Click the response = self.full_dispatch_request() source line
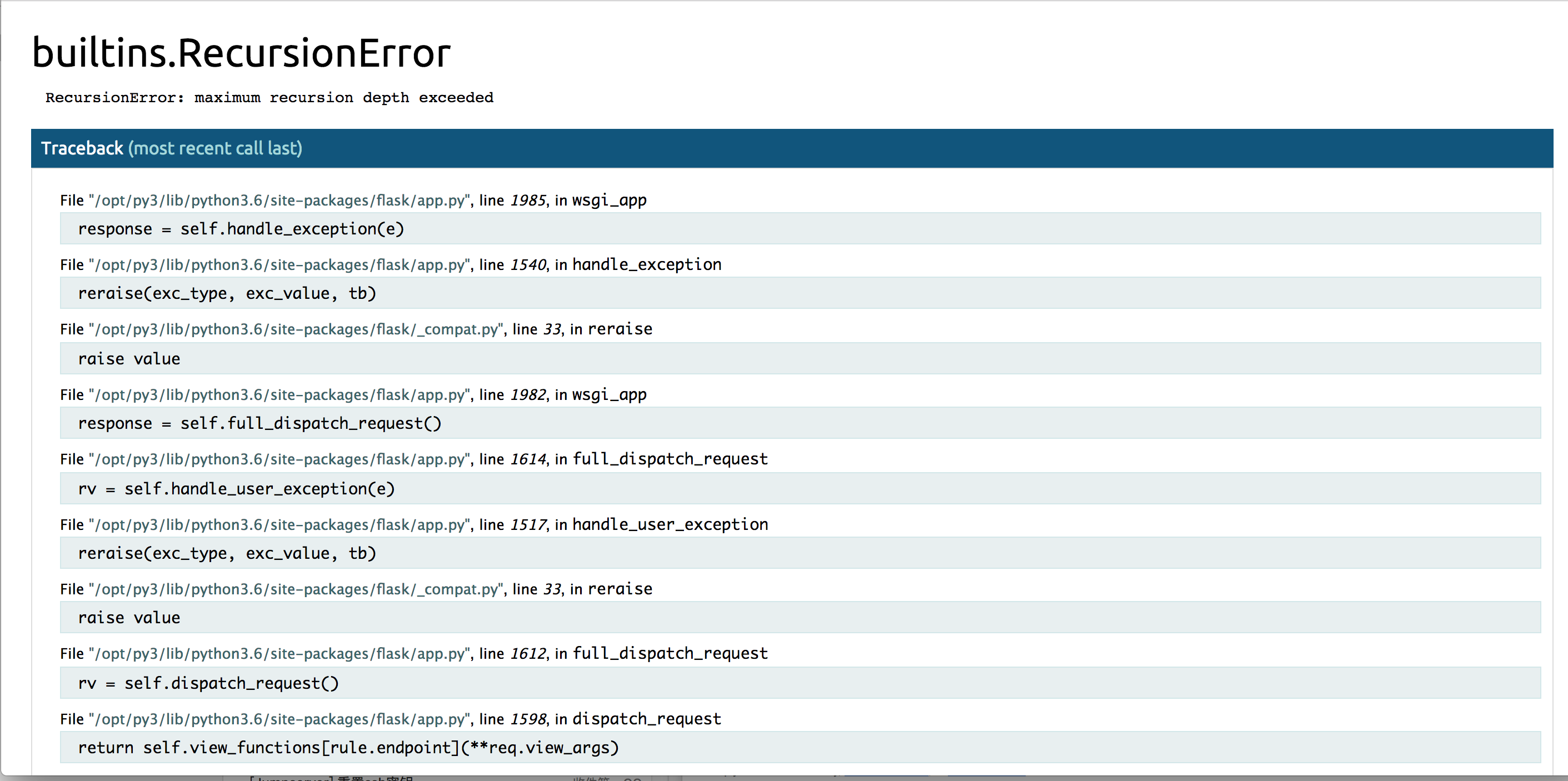 [x=259, y=423]
